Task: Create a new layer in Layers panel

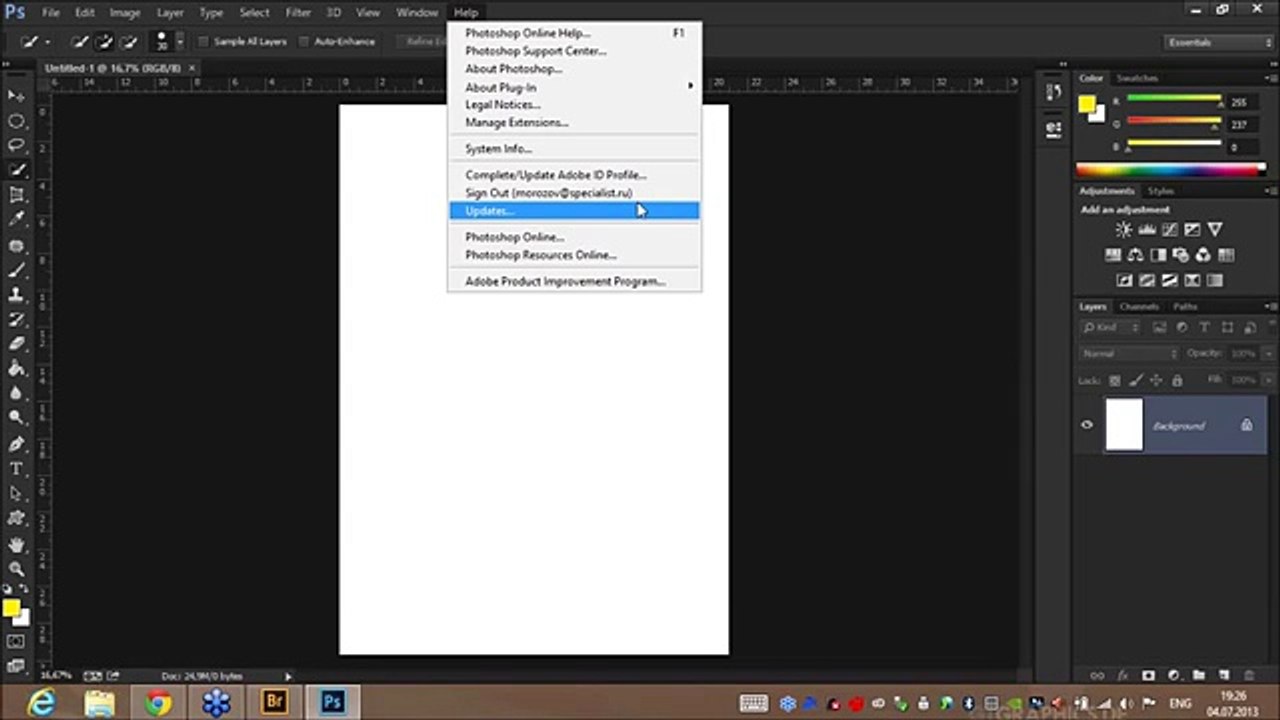Action: tap(1224, 676)
